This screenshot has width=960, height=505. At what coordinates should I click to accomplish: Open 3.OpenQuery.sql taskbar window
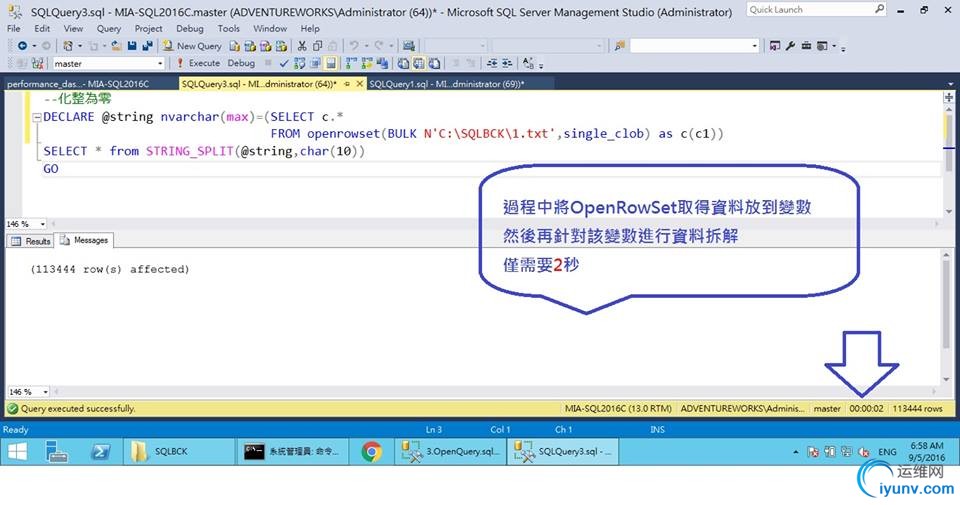coord(451,452)
